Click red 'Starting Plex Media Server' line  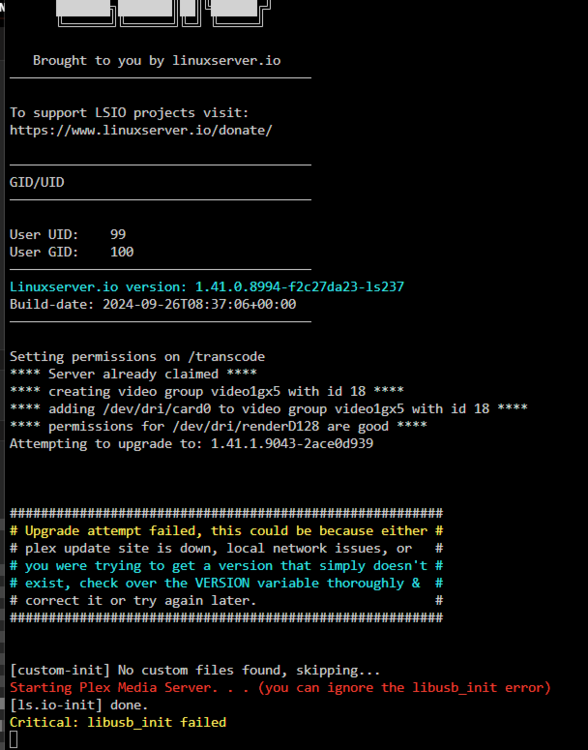280,688
